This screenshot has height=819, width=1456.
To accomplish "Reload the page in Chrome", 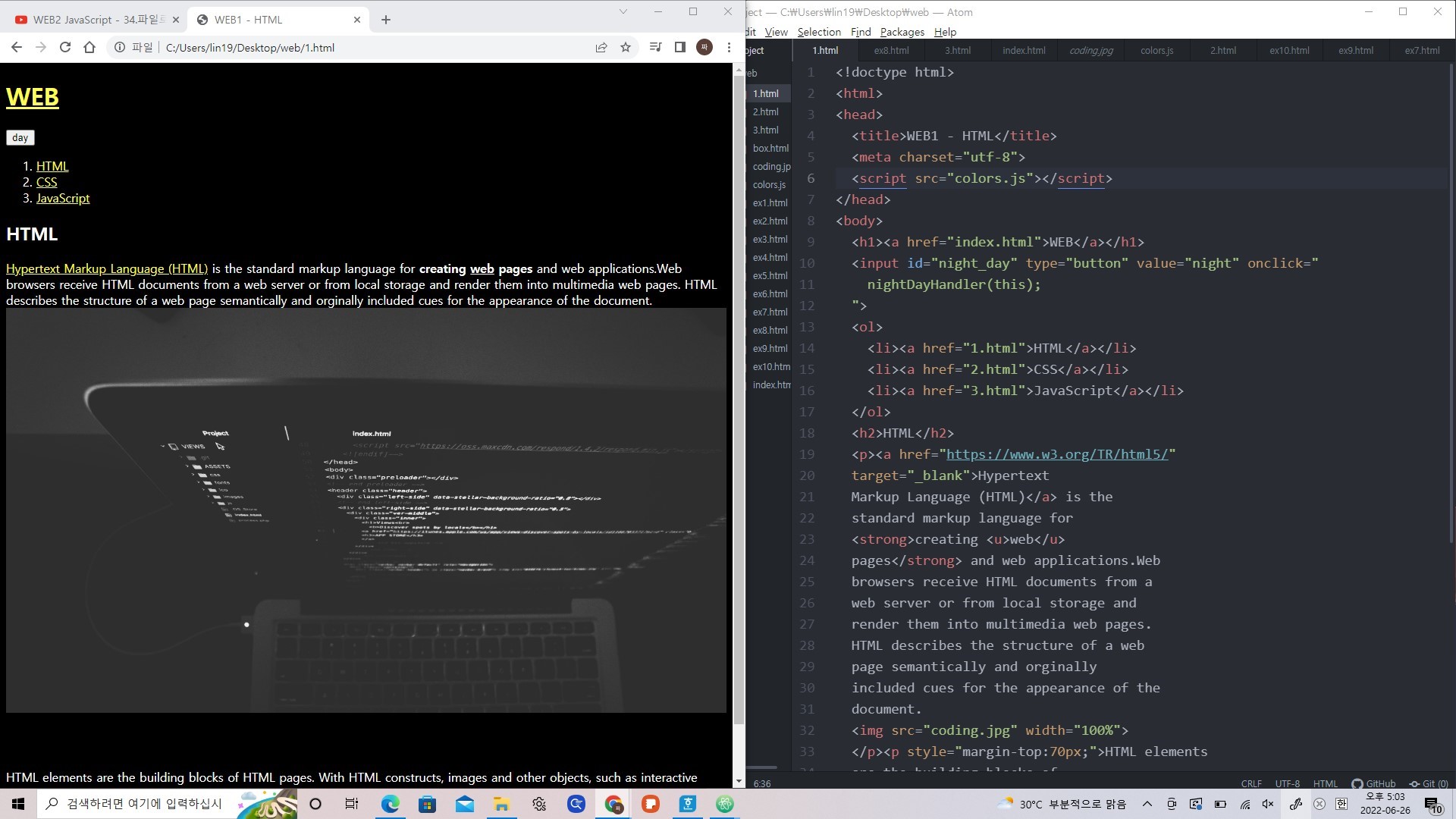I will [65, 47].
